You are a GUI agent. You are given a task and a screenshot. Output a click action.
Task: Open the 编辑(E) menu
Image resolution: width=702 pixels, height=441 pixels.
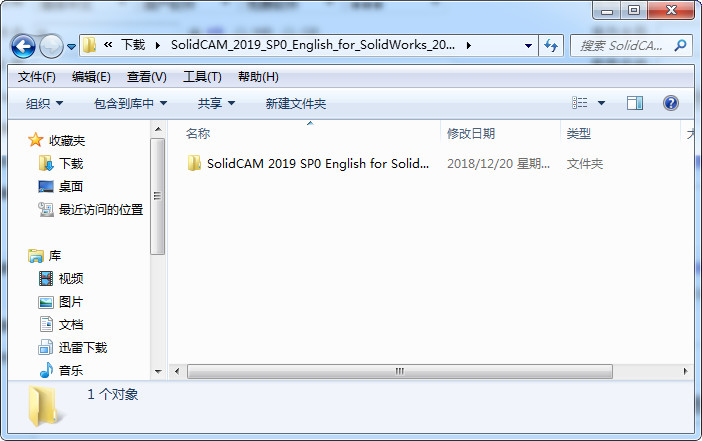91,77
